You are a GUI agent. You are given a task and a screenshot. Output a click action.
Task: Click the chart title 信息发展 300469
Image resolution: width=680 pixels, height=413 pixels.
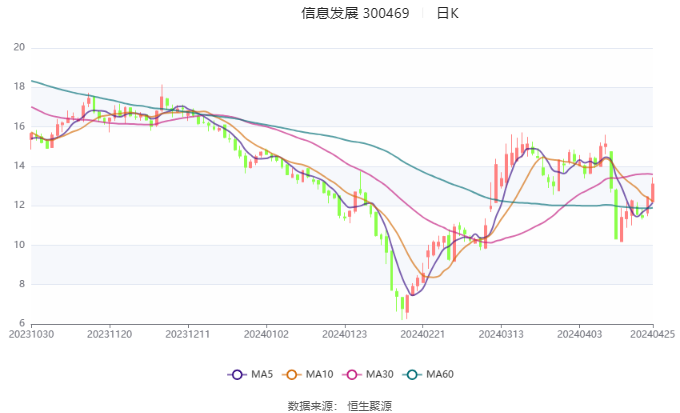coord(355,13)
